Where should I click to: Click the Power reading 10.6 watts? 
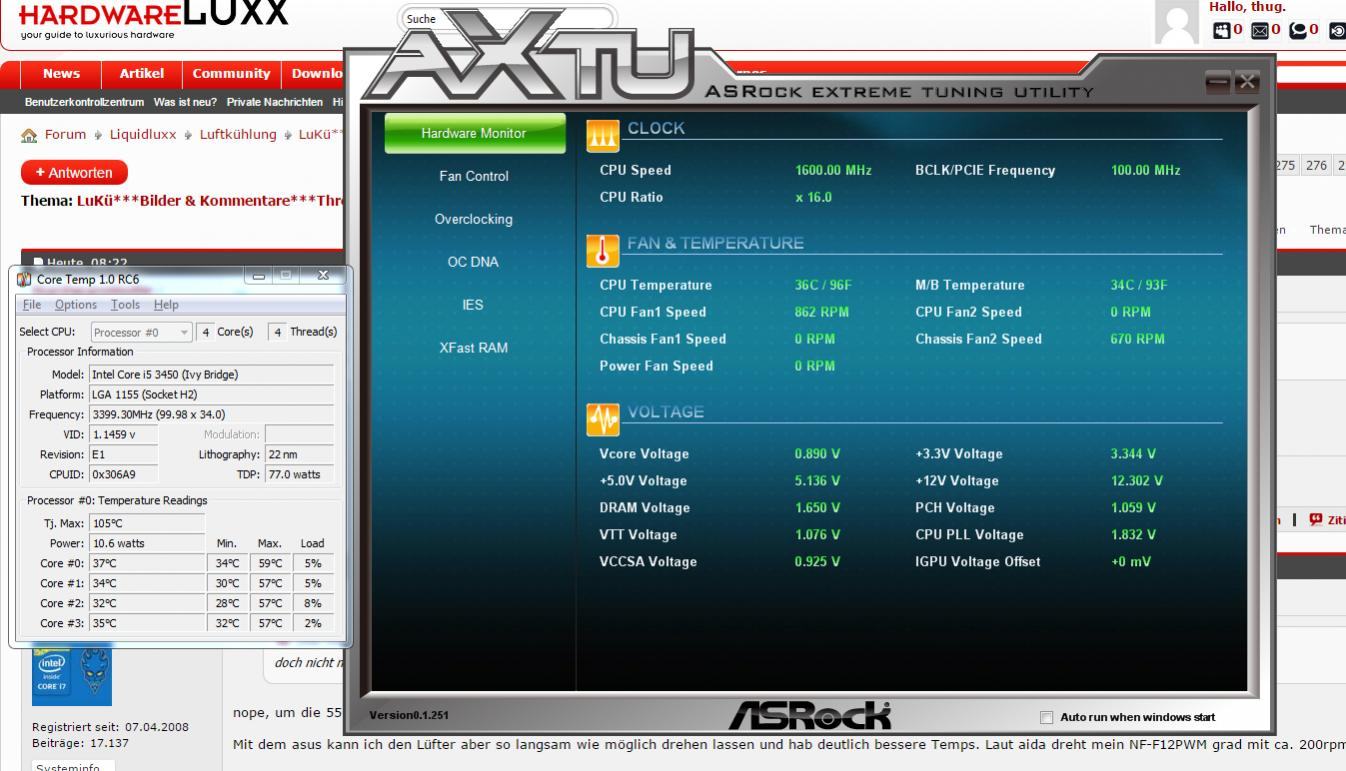click(x=146, y=543)
